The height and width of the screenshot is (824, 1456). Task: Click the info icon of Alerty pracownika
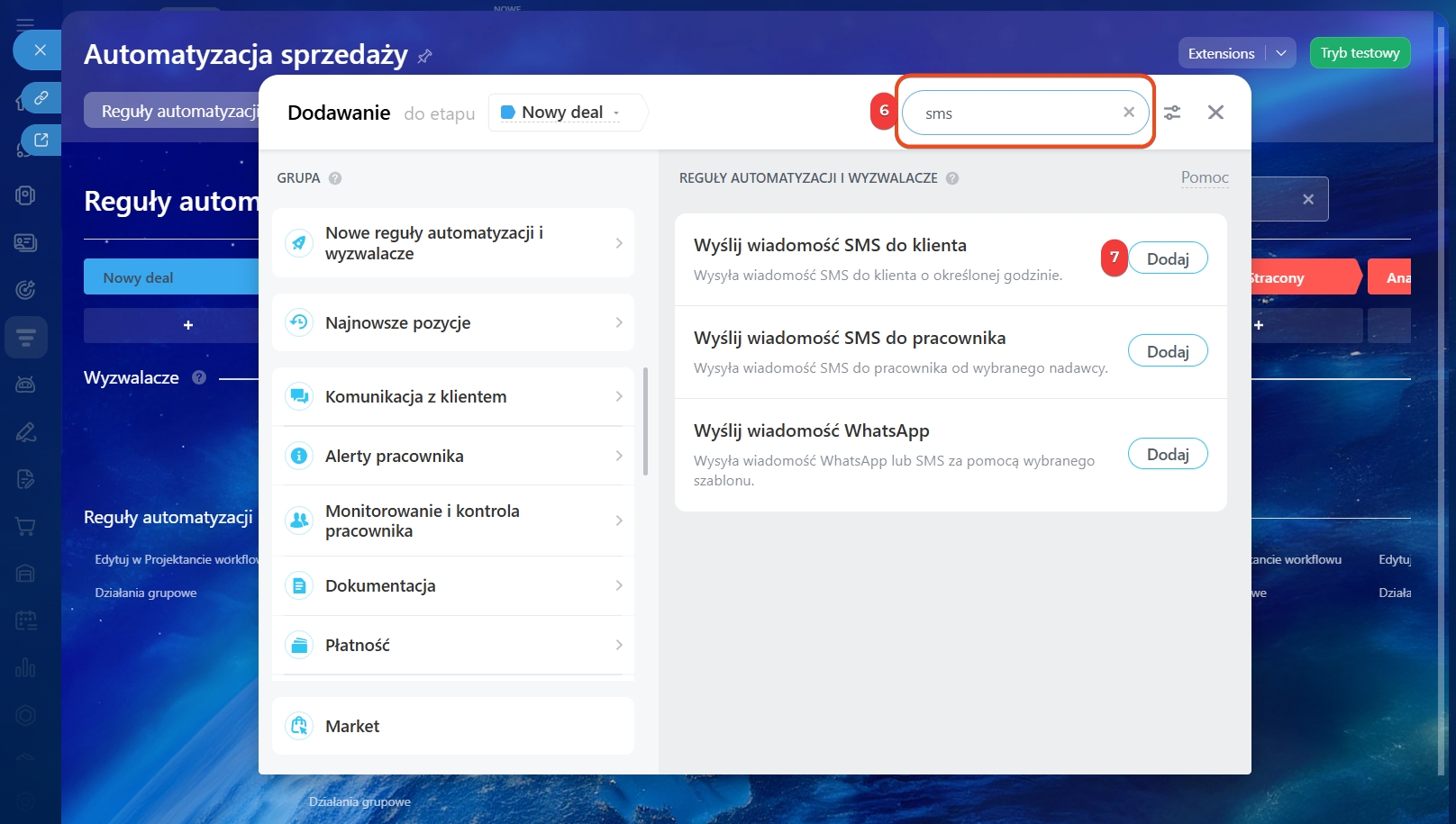pos(299,456)
